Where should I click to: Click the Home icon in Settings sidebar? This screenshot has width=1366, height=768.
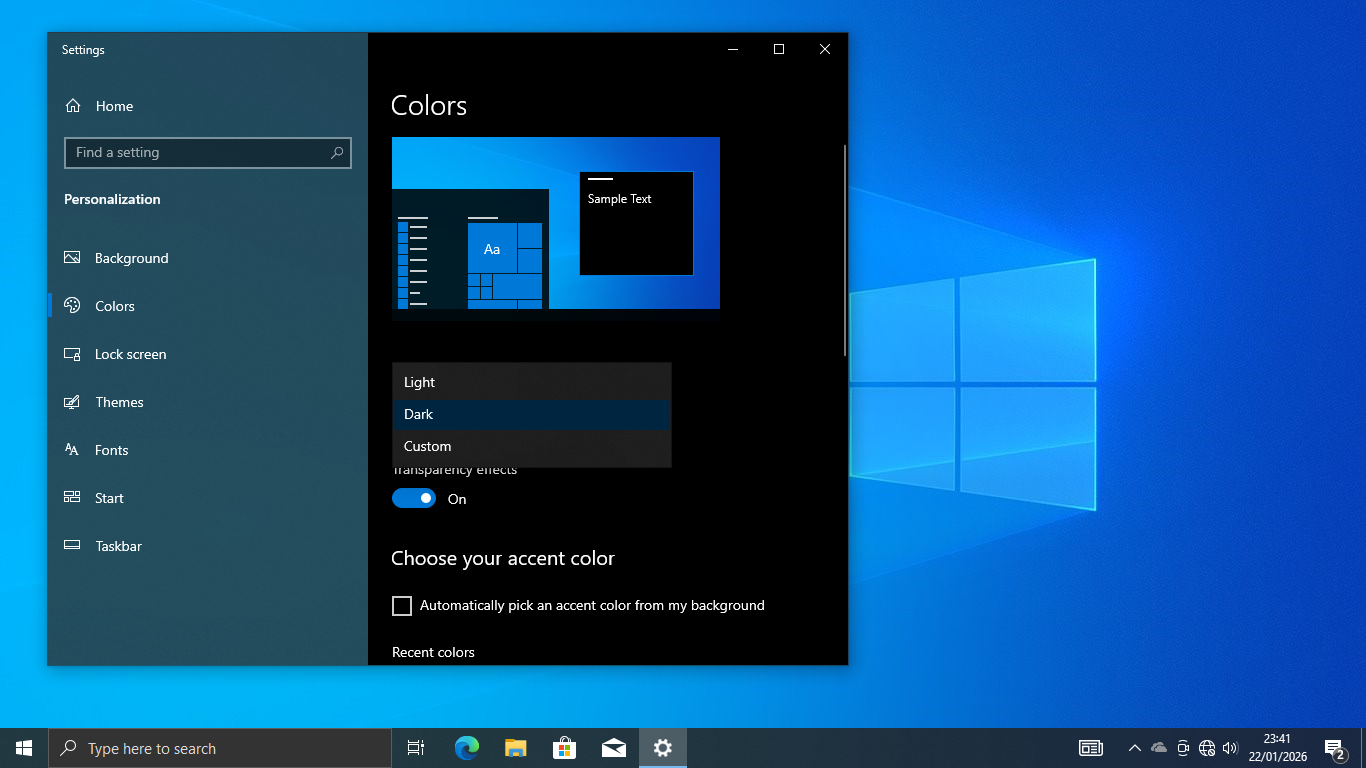(x=73, y=106)
